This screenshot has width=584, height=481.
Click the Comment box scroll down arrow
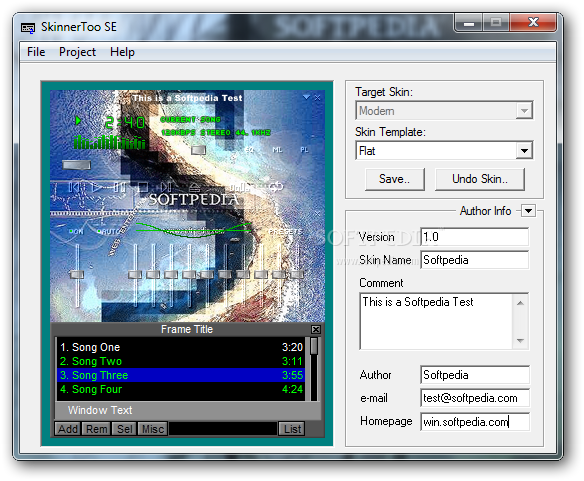[x=520, y=341]
